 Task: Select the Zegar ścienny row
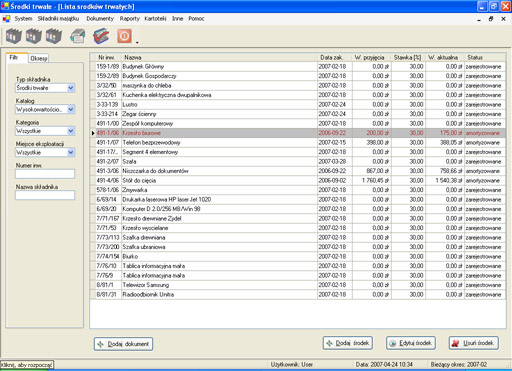[298, 114]
